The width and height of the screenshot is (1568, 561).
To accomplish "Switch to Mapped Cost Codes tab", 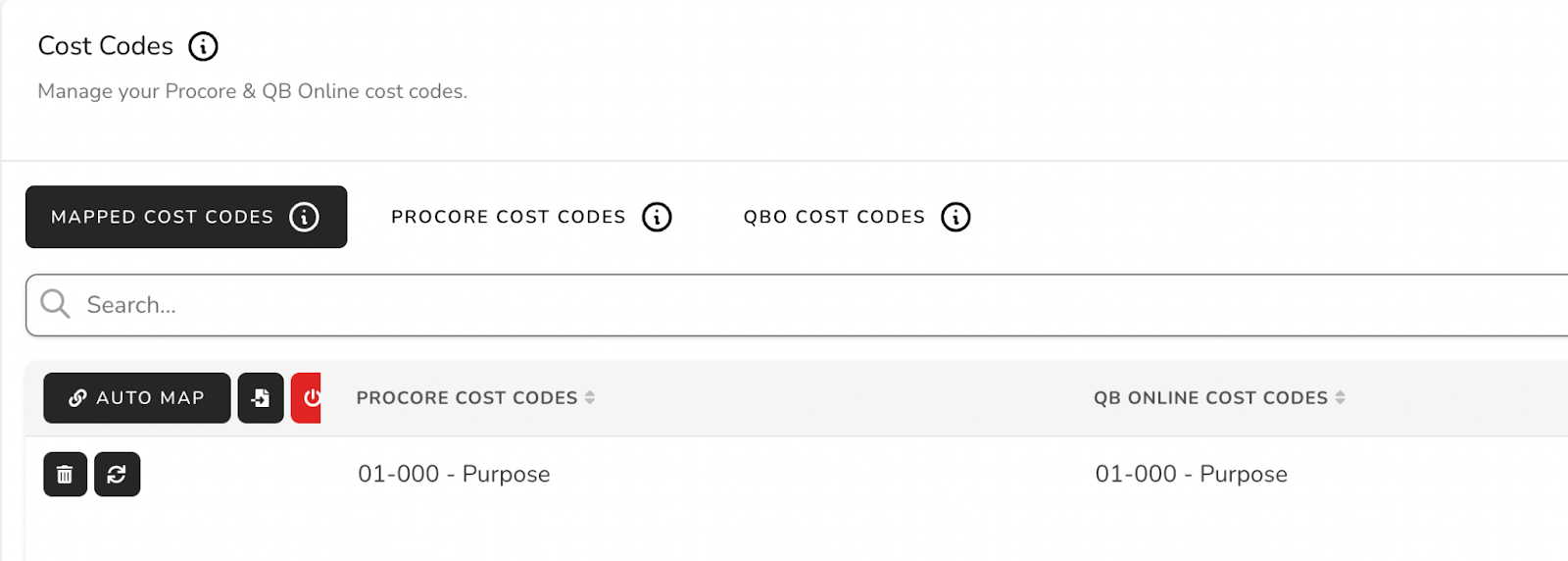I will (x=186, y=217).
